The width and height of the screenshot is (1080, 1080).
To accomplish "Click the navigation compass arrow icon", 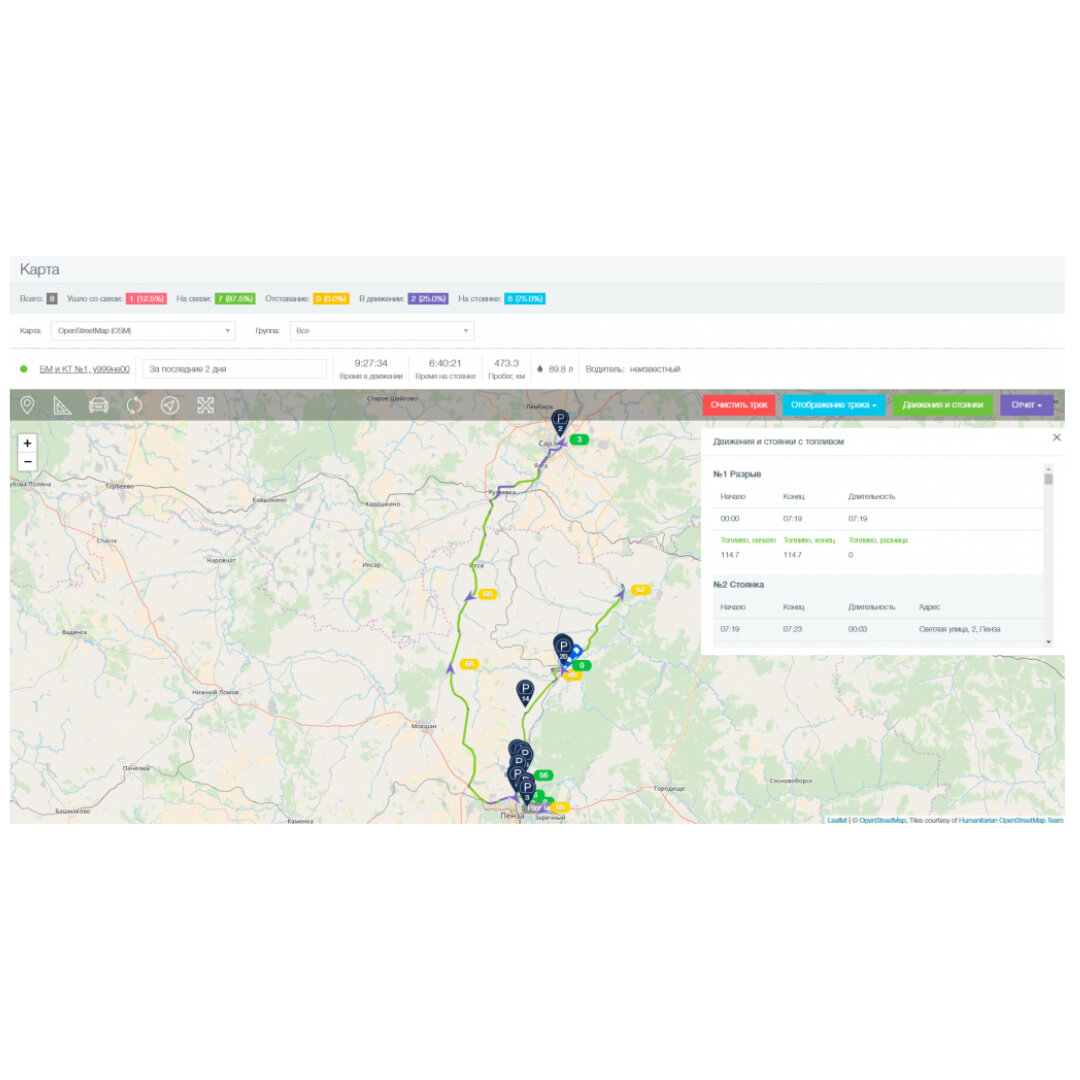I will (x=170, y=405).
